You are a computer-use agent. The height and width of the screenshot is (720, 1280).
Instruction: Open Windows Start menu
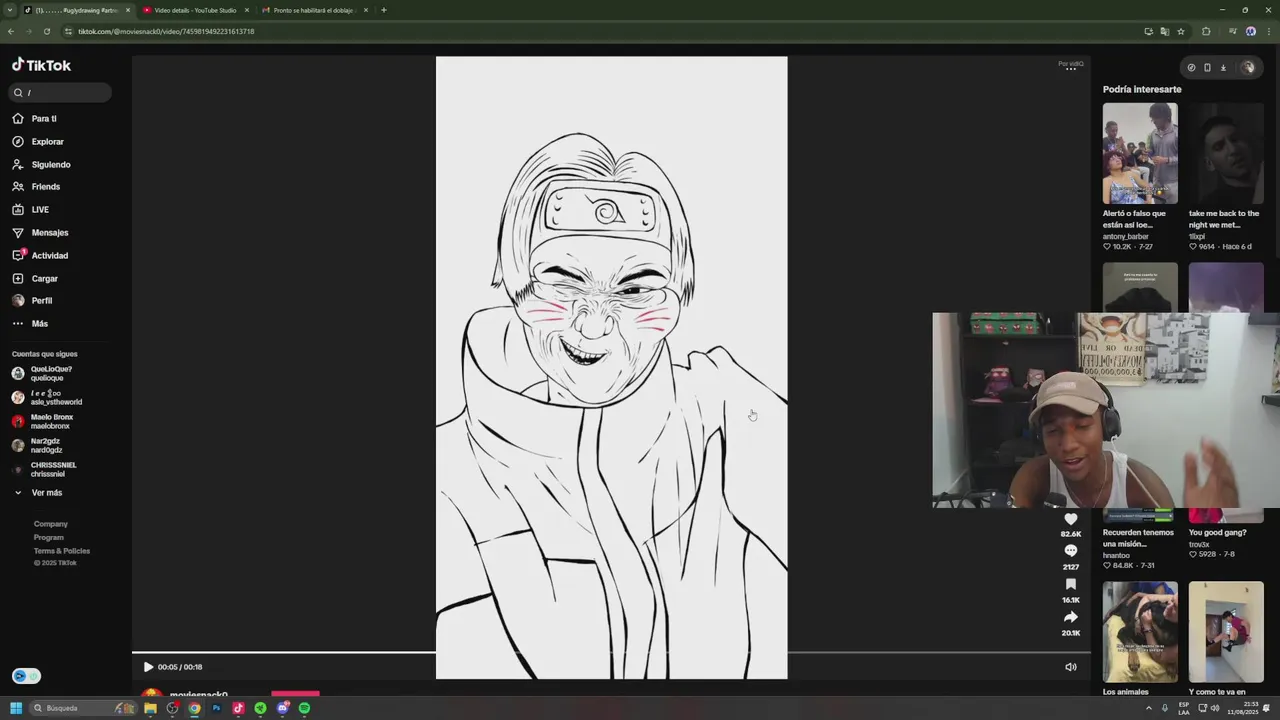[x=16, y=708]
